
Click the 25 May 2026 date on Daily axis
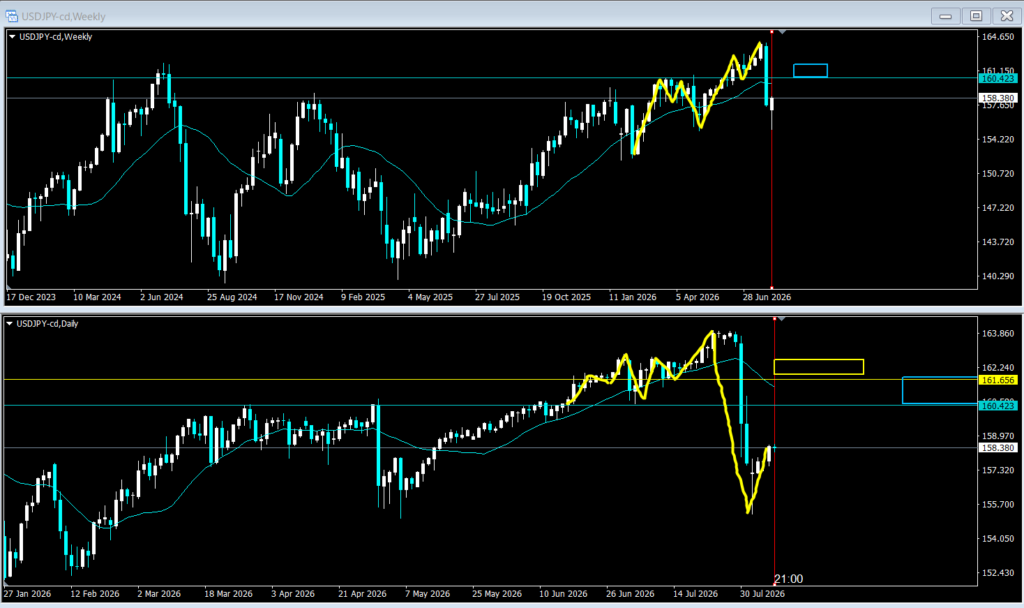tap(497, 594)
